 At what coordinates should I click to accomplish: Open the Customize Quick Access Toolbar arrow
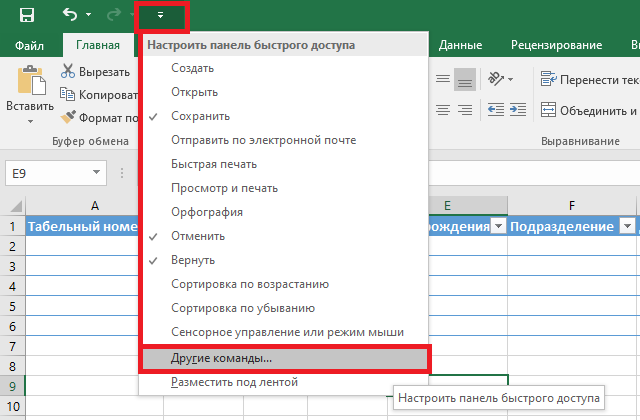click(161, 16)
